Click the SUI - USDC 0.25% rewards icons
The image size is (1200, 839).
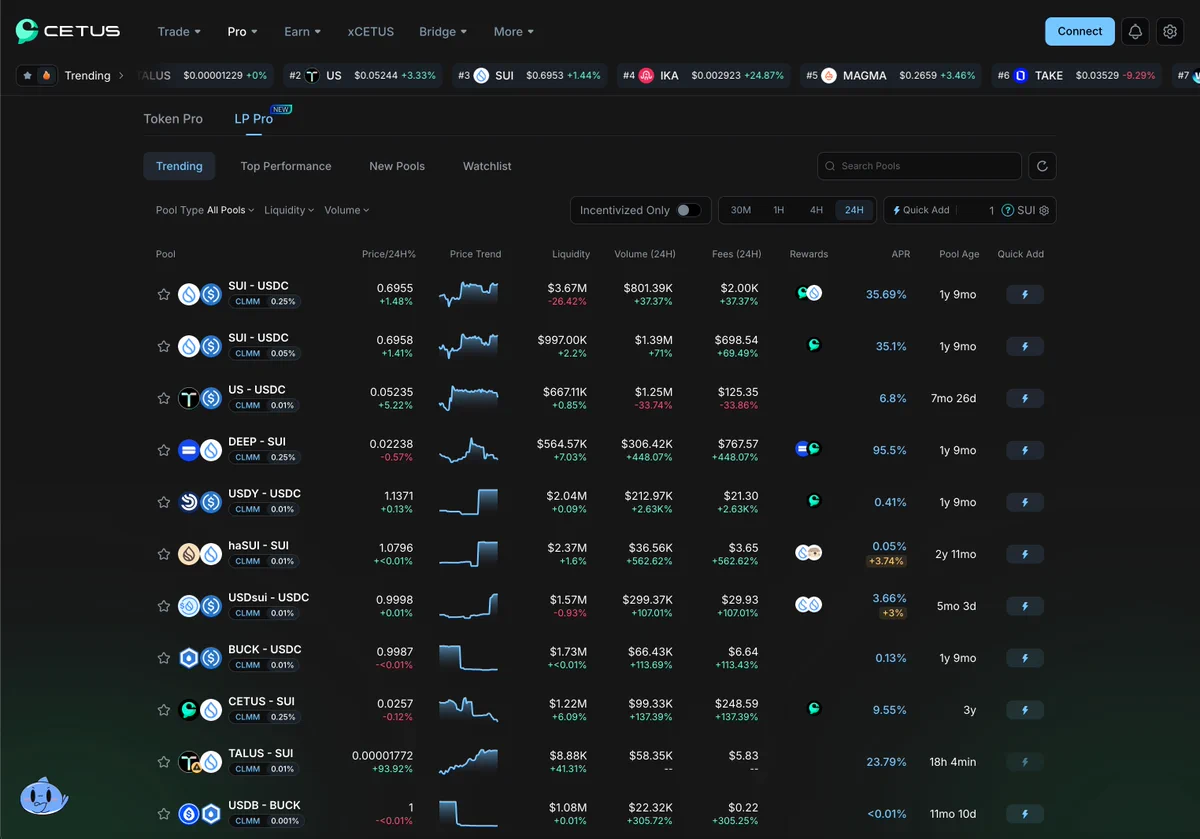(809, 293)
